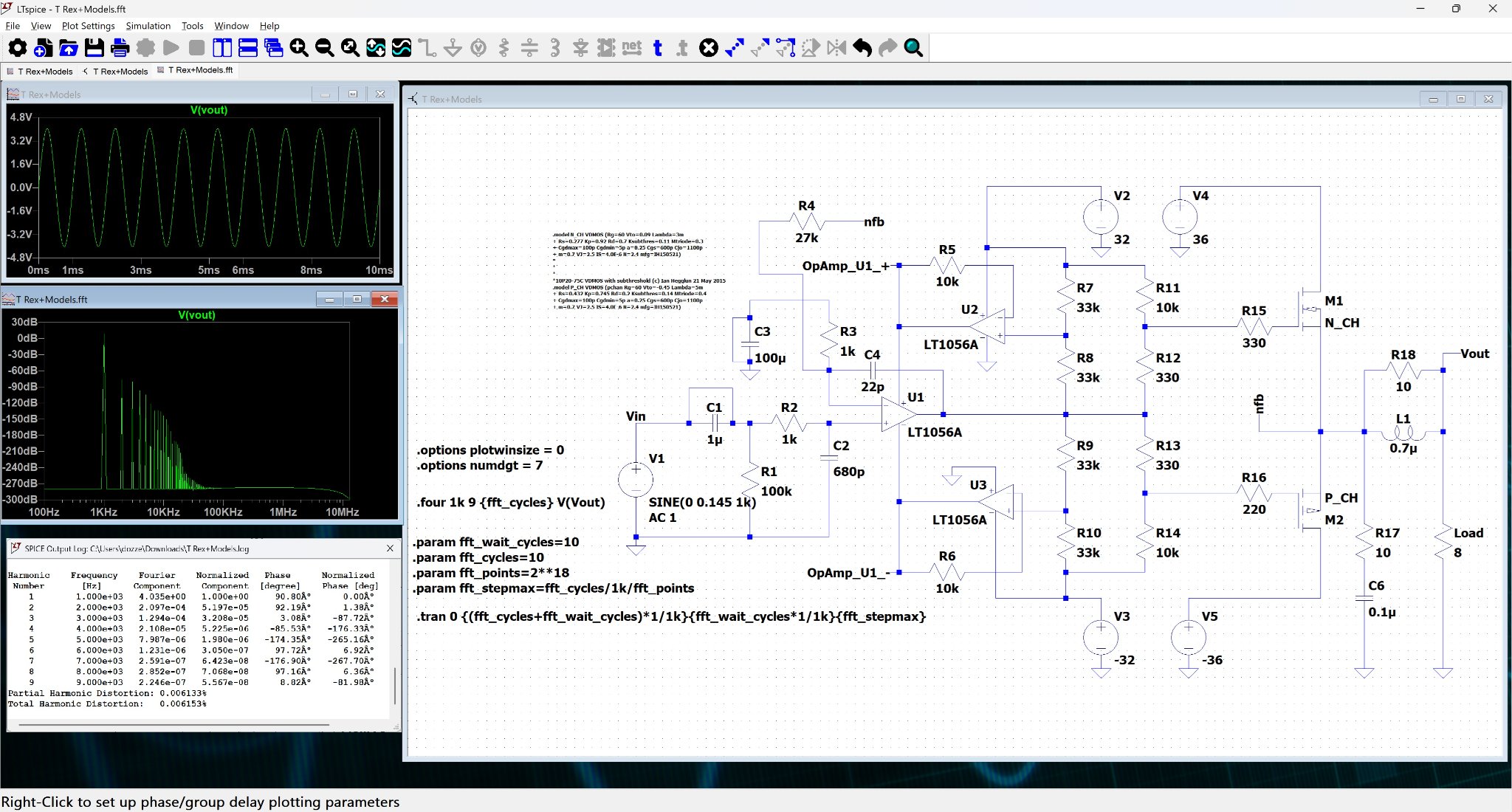Select the Diode component tool
This screenshot has height=812, width=1512.
tap(581, 48)
